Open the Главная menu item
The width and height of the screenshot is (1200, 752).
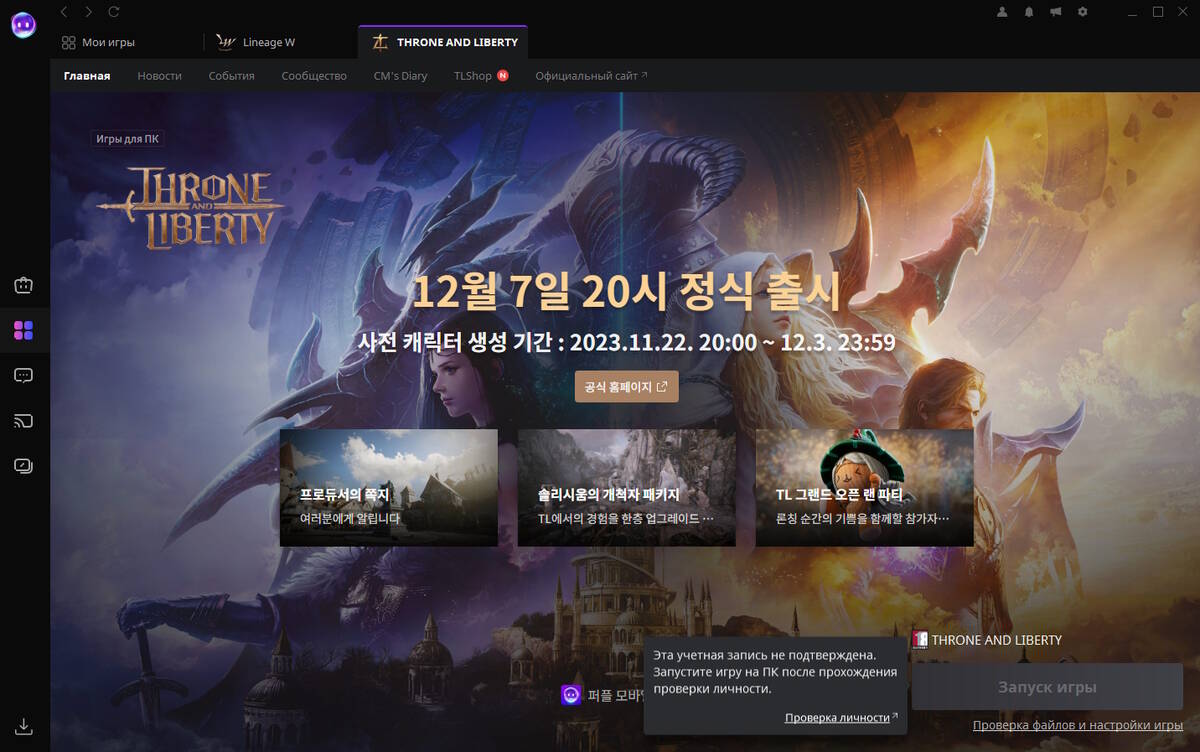pyautogui.click(x=87, y=76)
